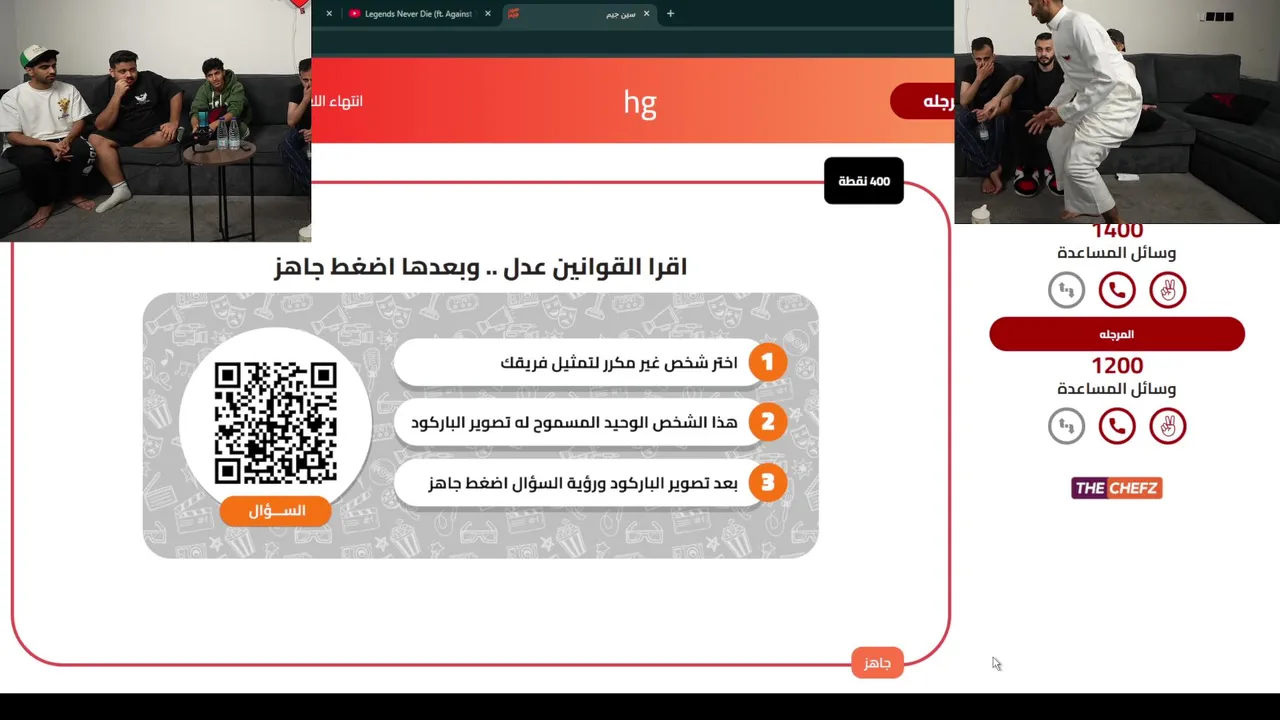Click the orange number 2 rule badge
The image size is (1280, 720).
(768, 422)
